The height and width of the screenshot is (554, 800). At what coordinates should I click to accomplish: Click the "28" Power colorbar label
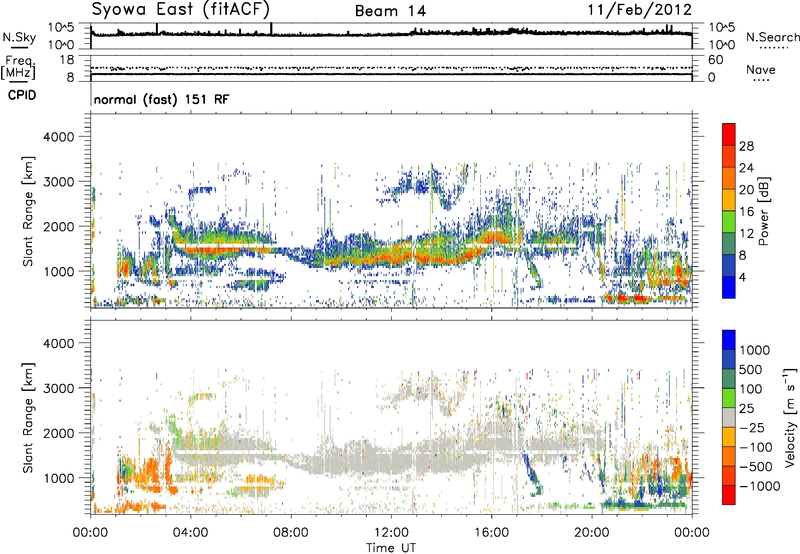coord(746,146)
